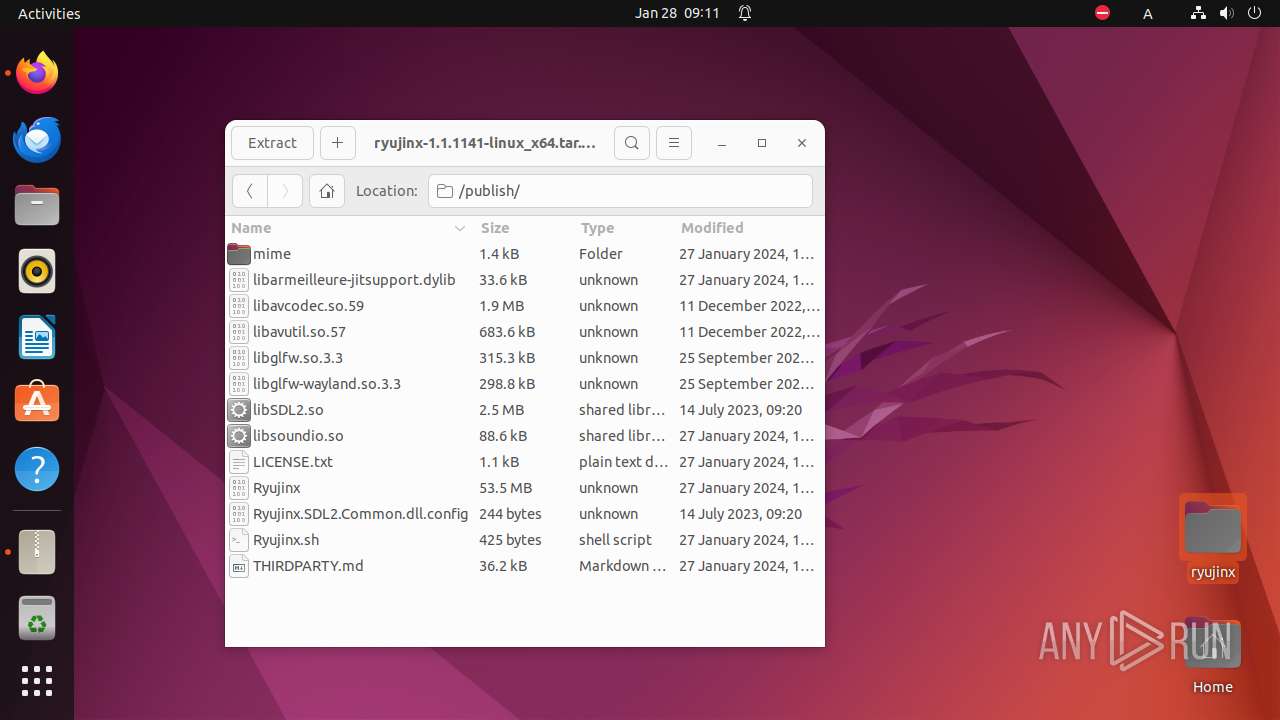Open the Trash from the dock
This screenshot has height=720, width=1280.
click(37, 618)
